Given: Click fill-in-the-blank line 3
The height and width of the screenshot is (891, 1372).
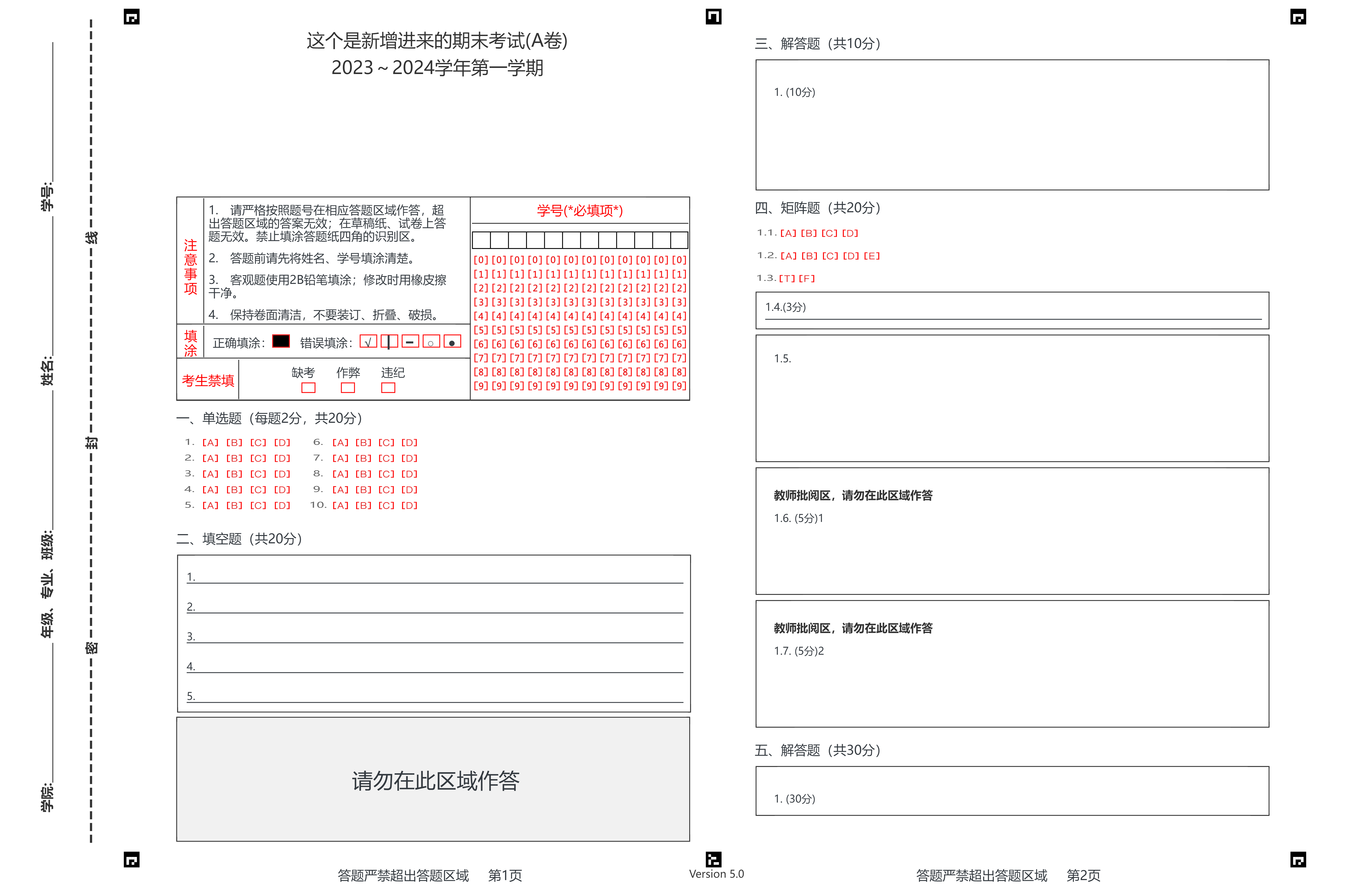Looking at the screenshot, I should tap(435, 637).
